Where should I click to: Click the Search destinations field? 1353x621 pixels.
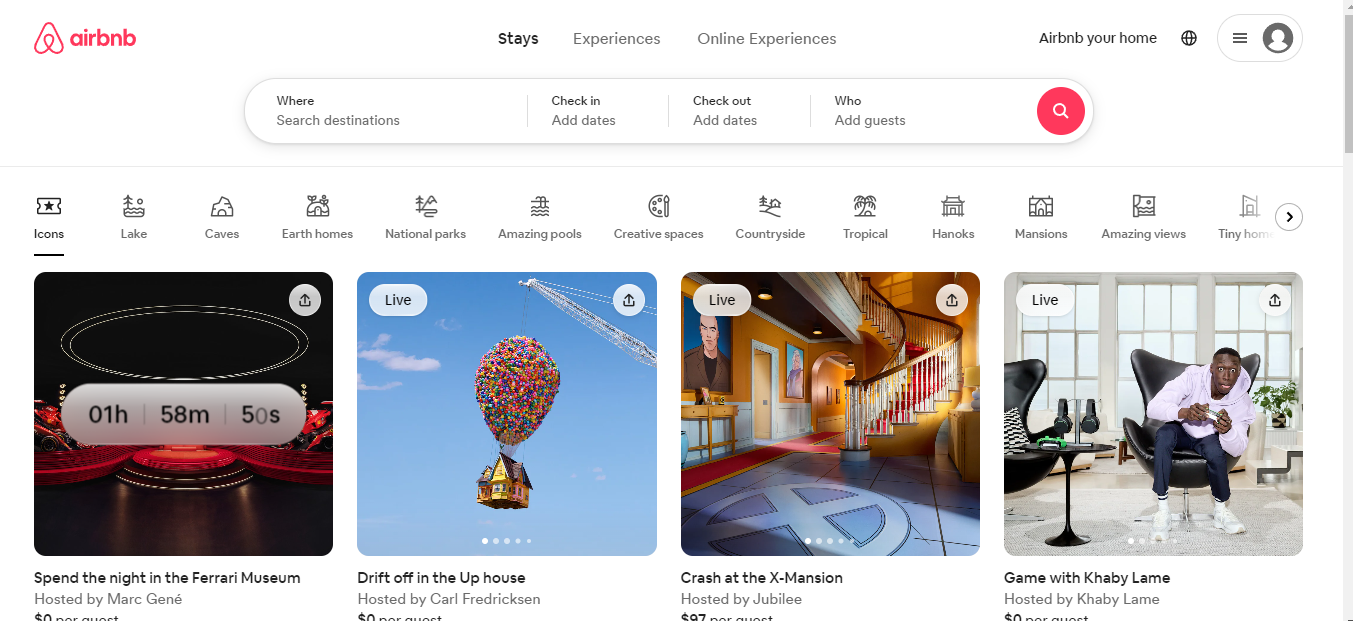(x=386, y=111)
